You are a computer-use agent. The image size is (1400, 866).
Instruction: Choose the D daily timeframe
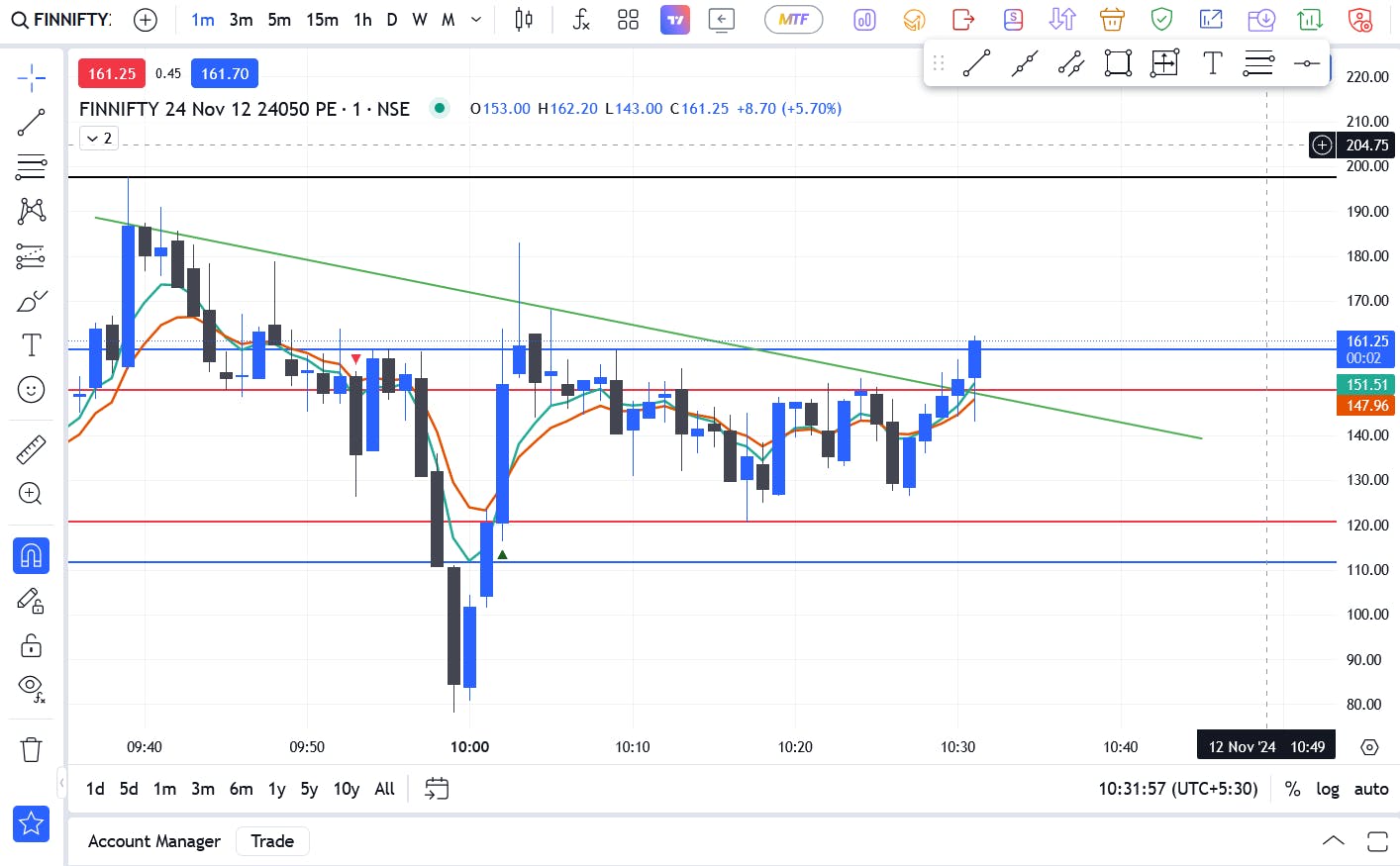tap(392, 20)
